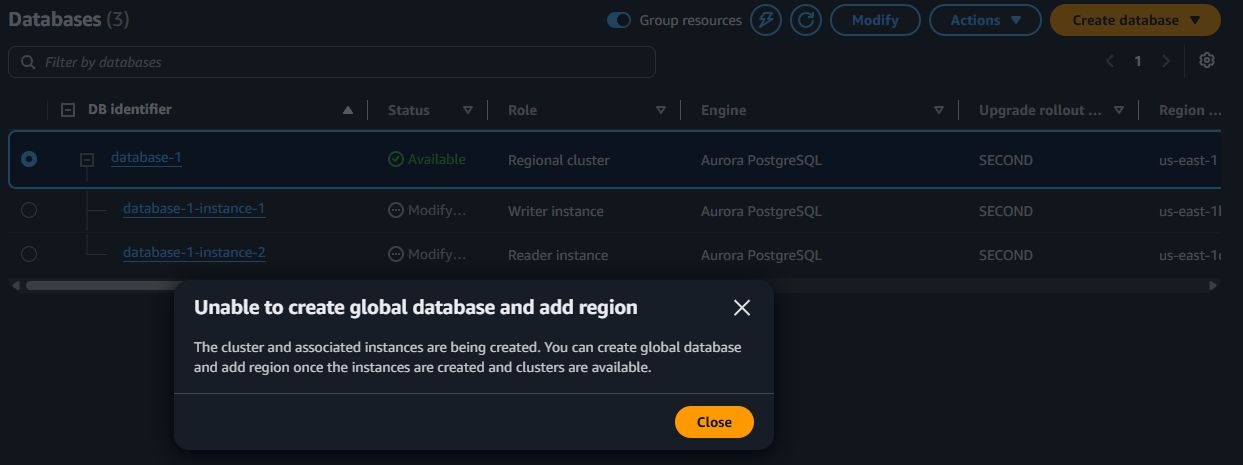Click the orange Close button
This screenshot has width=1243, height=465.
[x=714, y=422]
